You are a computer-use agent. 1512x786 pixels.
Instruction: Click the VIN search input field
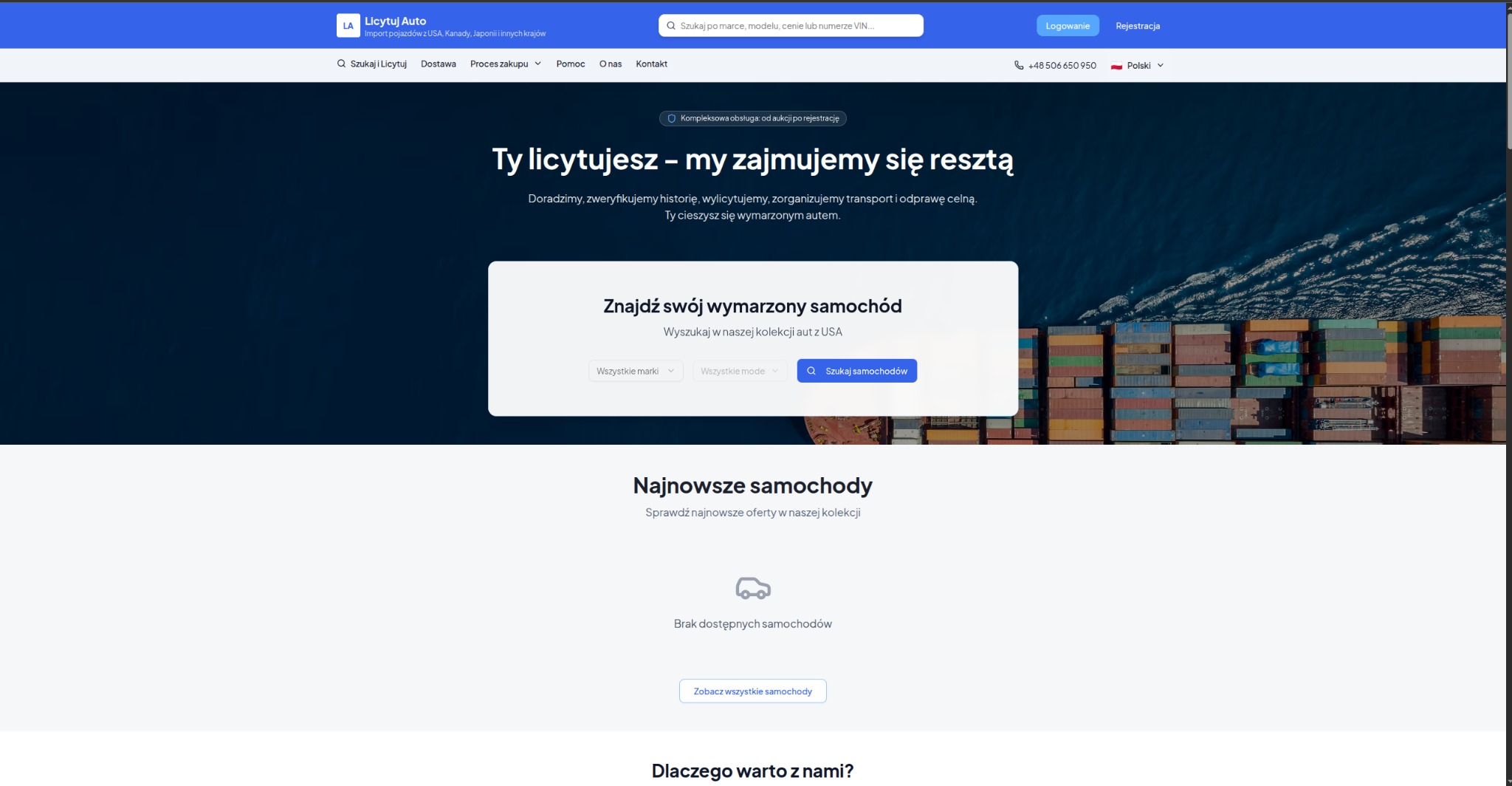tap(790, 24)
